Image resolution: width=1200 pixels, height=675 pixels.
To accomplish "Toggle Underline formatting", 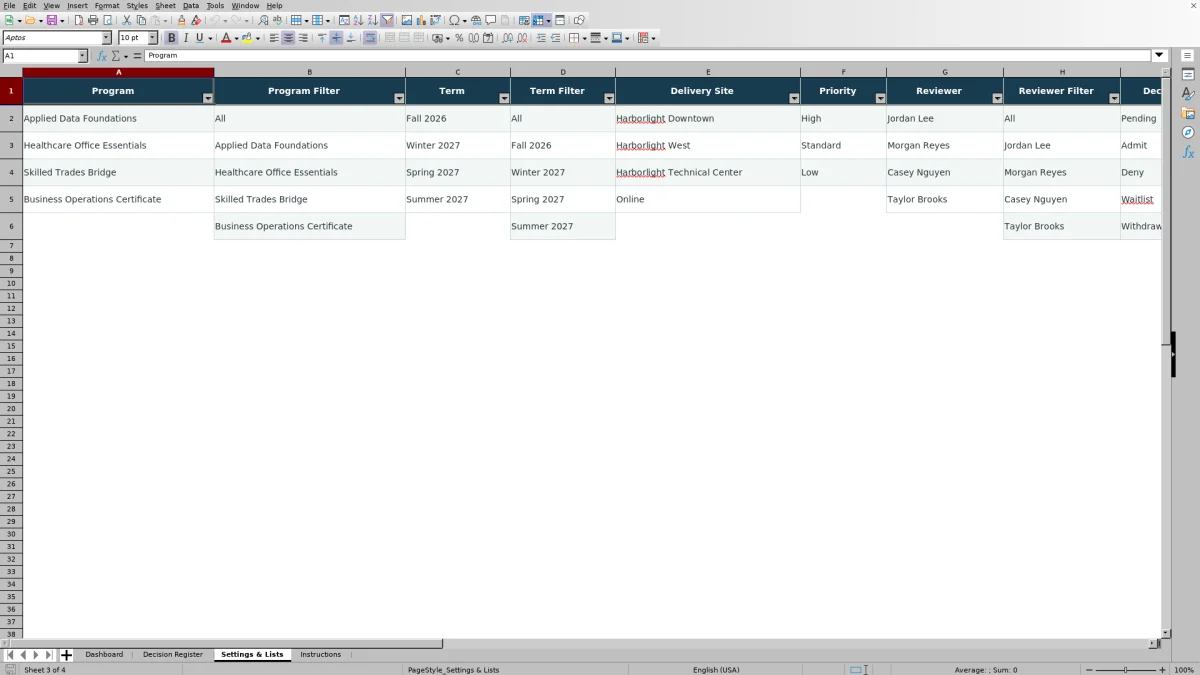I will (x=199, y=38).
